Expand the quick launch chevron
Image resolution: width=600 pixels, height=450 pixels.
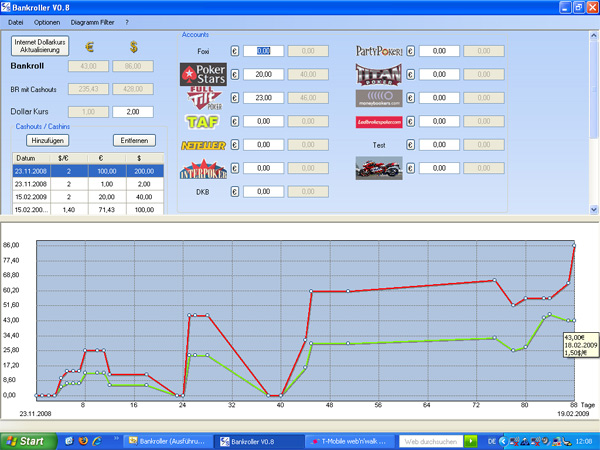(x=116, y=438)
